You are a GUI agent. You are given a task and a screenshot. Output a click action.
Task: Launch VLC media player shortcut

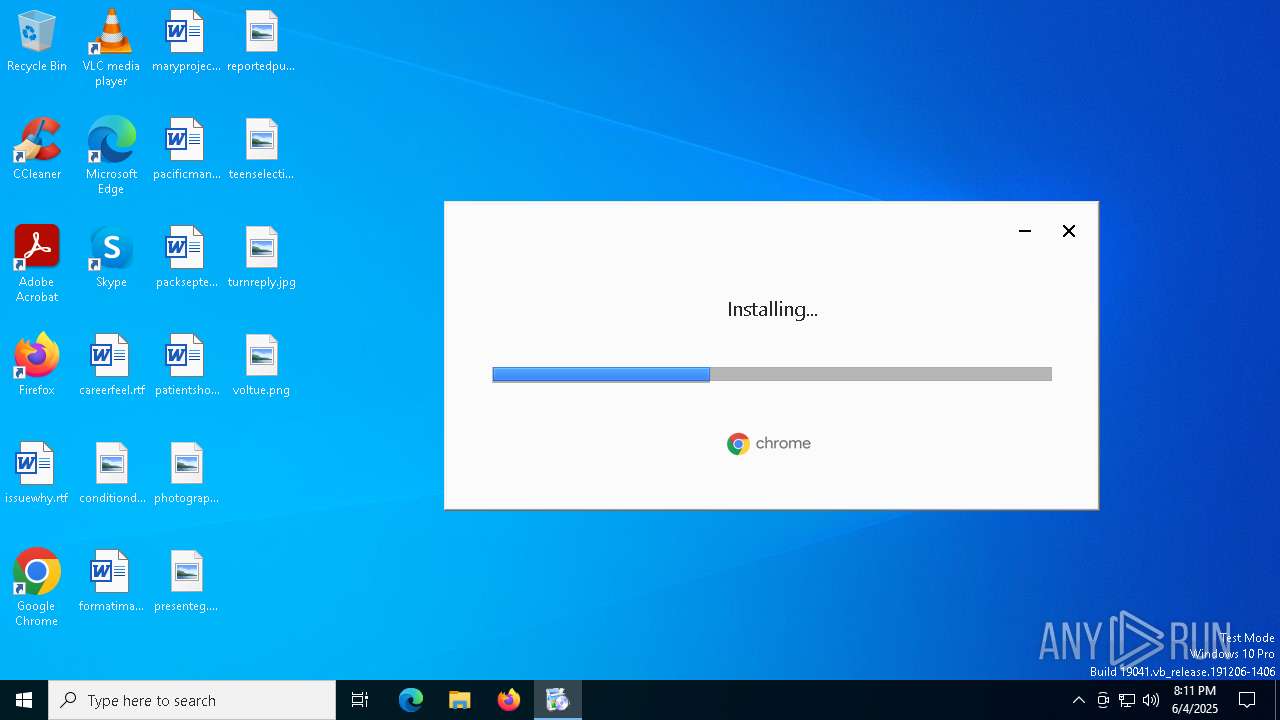coord(111,48)
